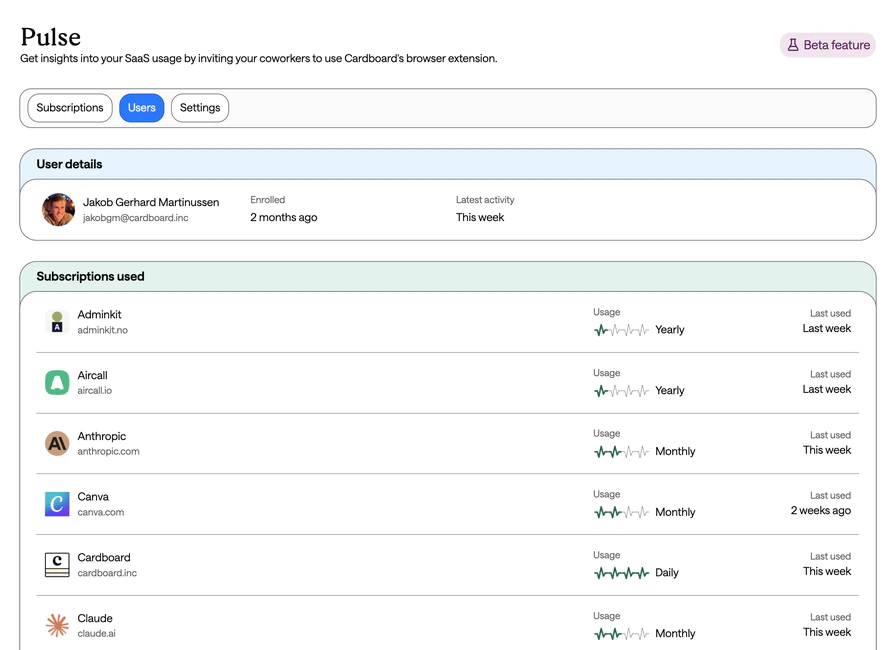Click the canva.com domain text
Screen dimensions: 896x650
(101, 512)
